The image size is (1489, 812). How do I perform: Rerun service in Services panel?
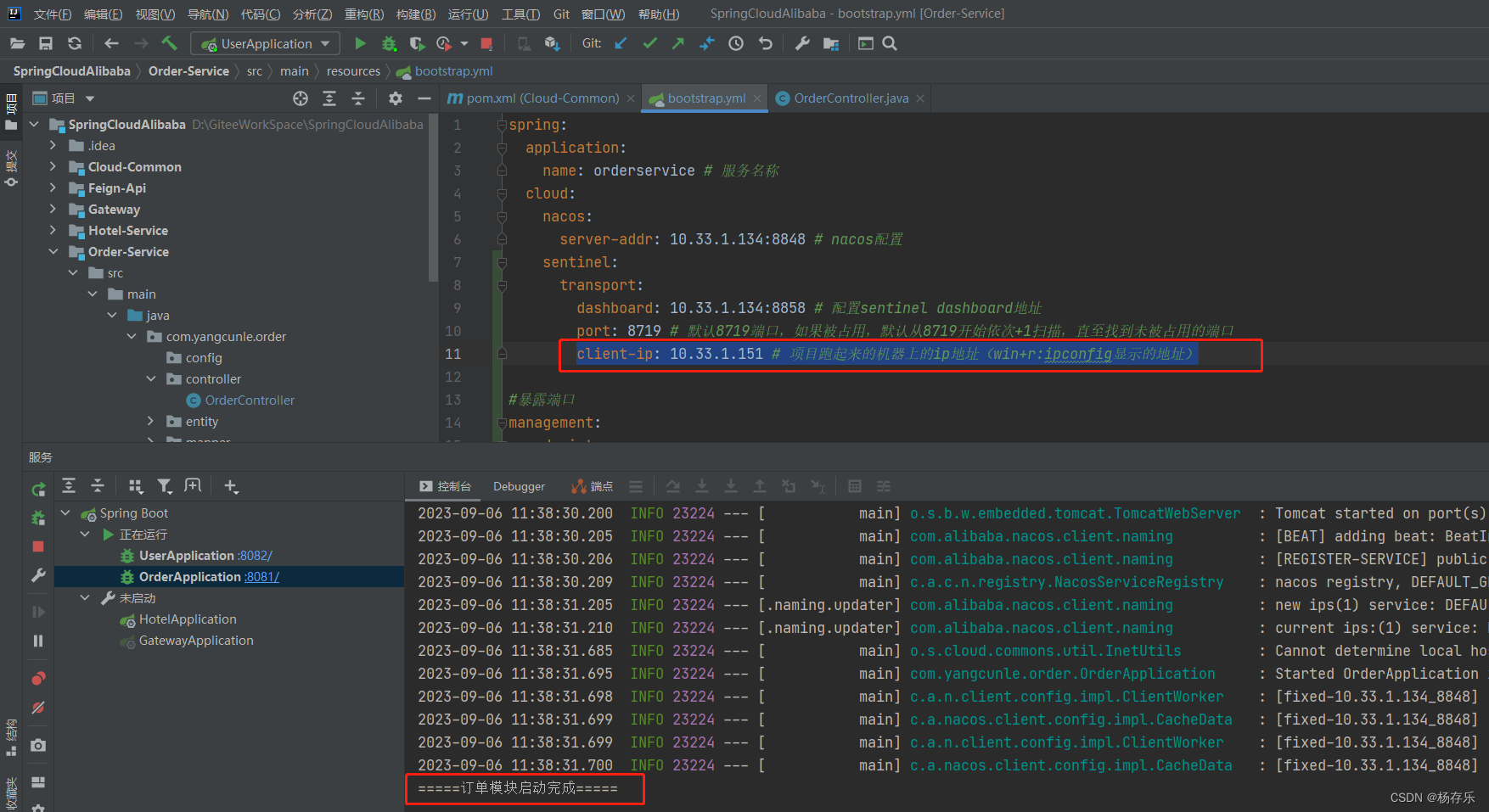pyautogui.click(x=38, y=490)
